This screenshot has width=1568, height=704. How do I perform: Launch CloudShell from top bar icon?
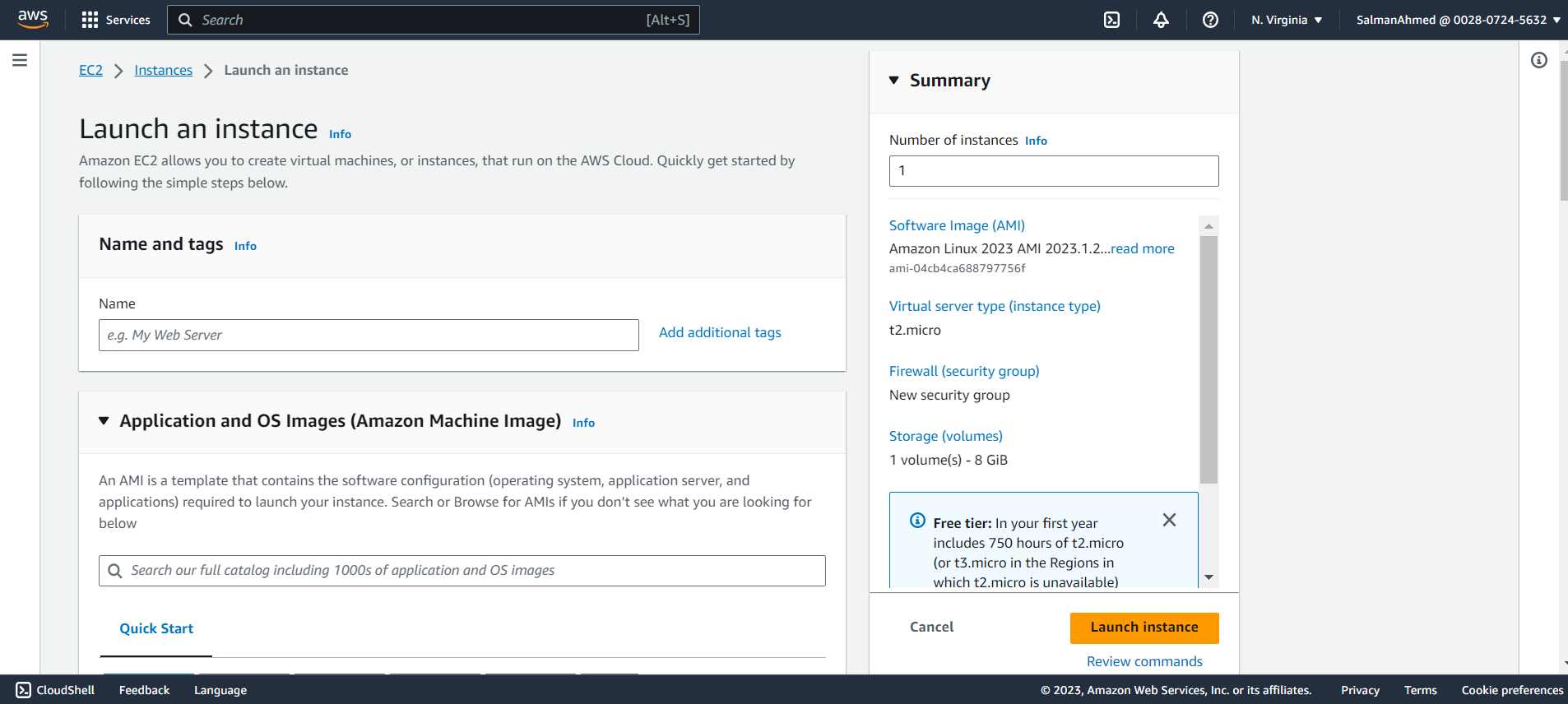point(1111,20)
